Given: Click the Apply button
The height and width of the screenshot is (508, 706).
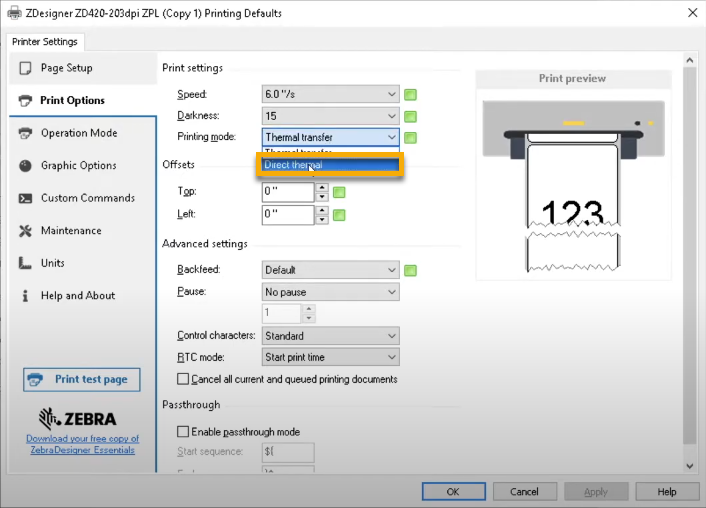Looking at the screenshot, I should [596, 492].
